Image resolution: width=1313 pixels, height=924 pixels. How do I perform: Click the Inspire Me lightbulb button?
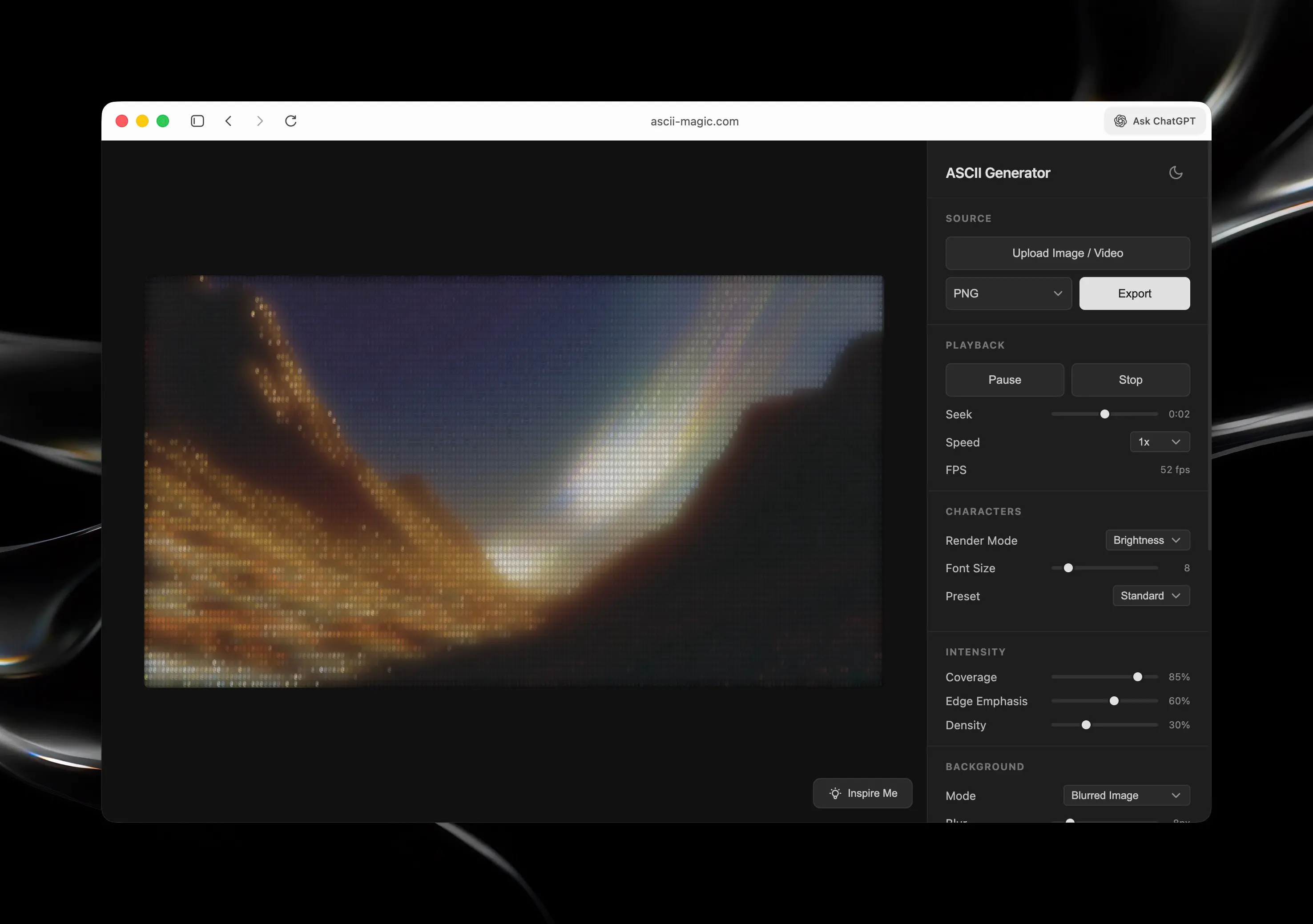pos(862,793)
